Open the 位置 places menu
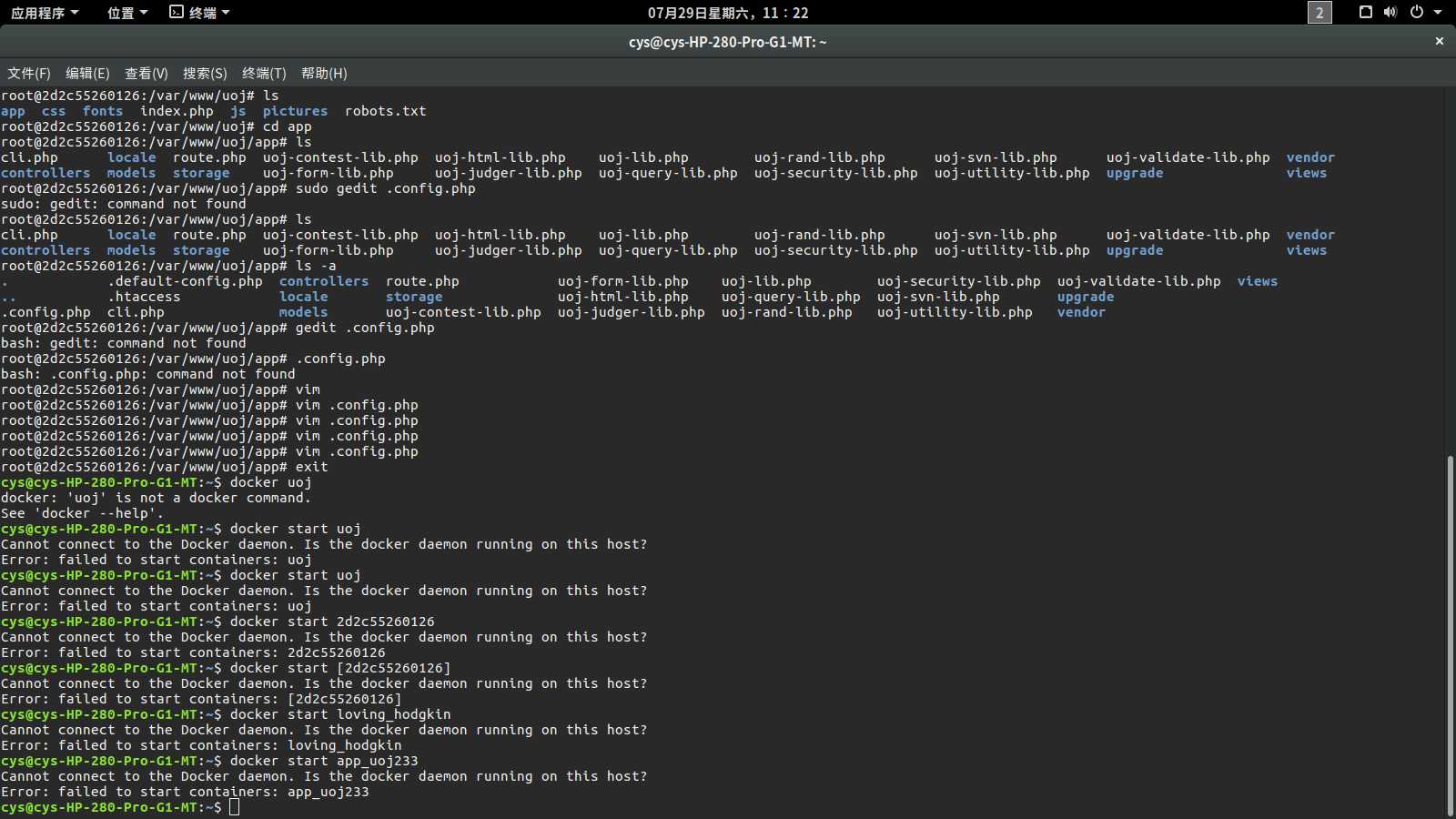Image resolution: width=1456 pixels, height=819 pixels. [127, 13]
